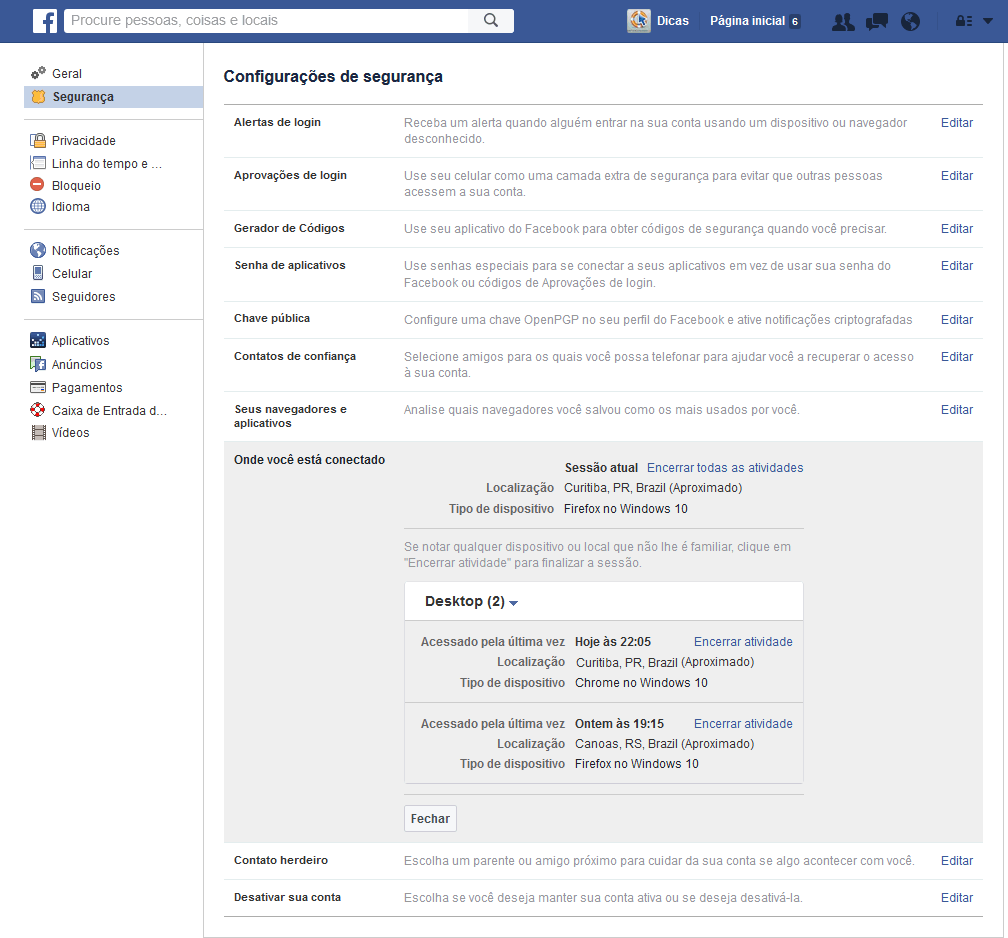The width and height of the screenshot is (1008, 938).
Task: End activity for Firefox session in Canoas
Action: pos(743,723)
